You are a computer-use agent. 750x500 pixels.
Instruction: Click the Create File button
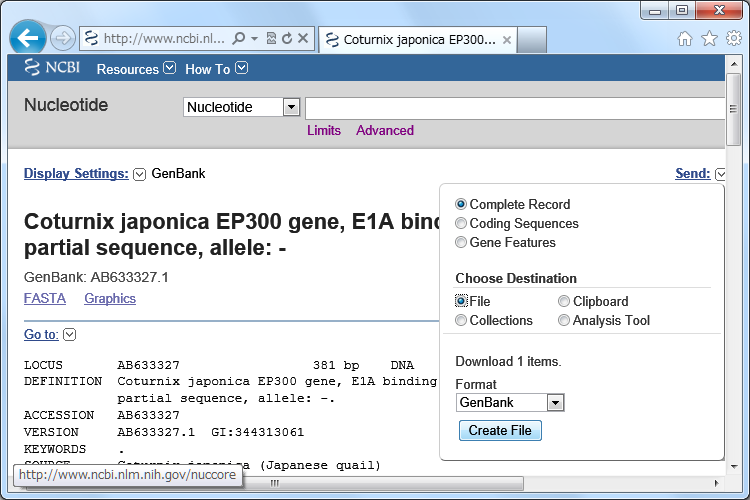coord(500,430)
